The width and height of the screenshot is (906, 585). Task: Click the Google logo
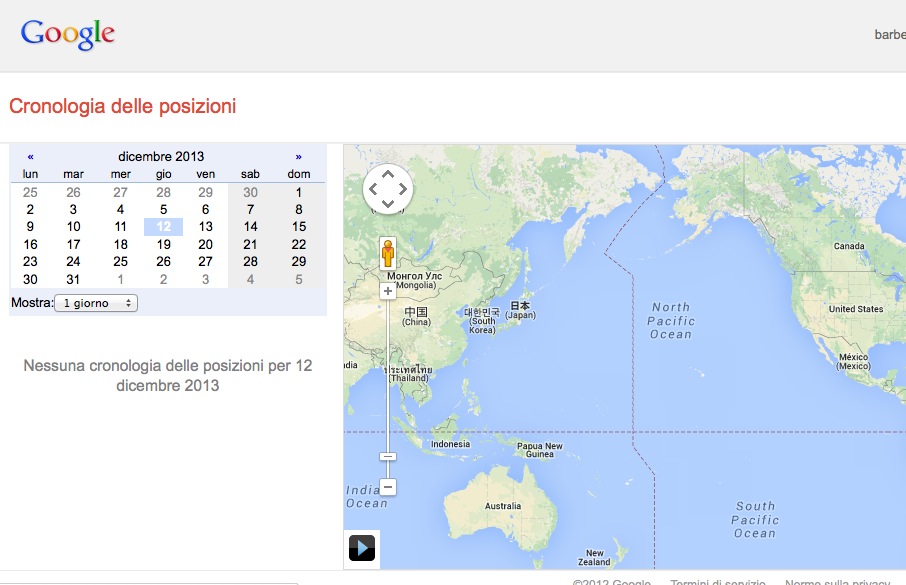point(68,34)
